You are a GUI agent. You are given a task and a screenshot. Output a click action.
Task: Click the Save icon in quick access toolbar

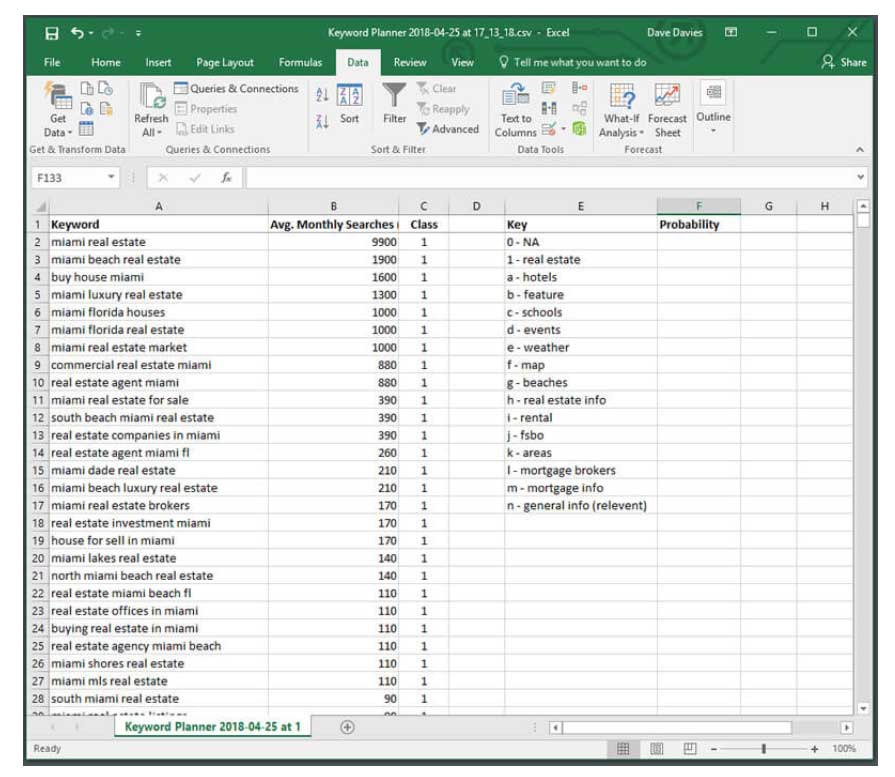pyautogui.click(x=52, y=33)
